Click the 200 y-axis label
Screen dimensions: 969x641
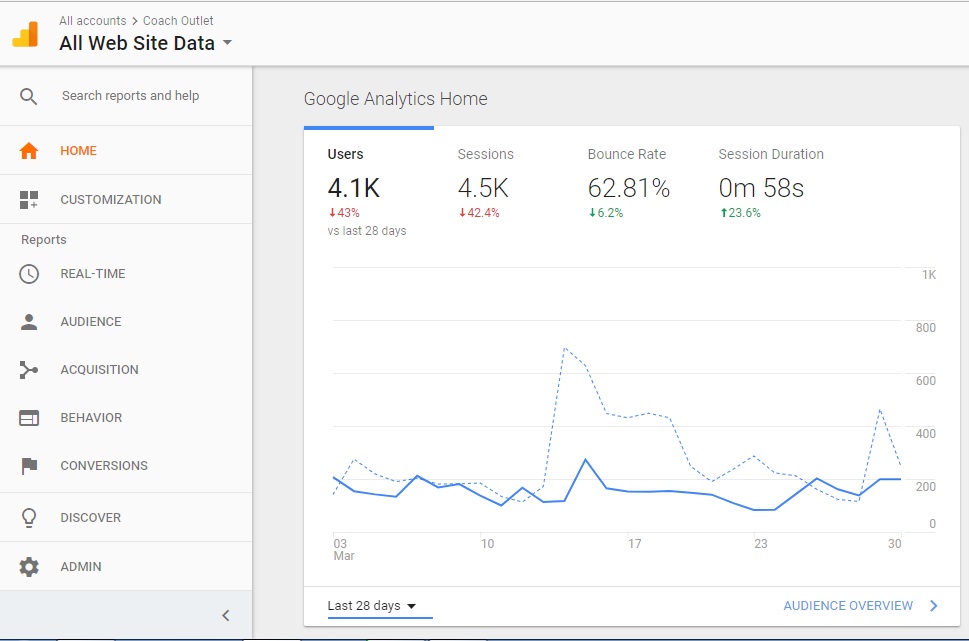point(926,486)
